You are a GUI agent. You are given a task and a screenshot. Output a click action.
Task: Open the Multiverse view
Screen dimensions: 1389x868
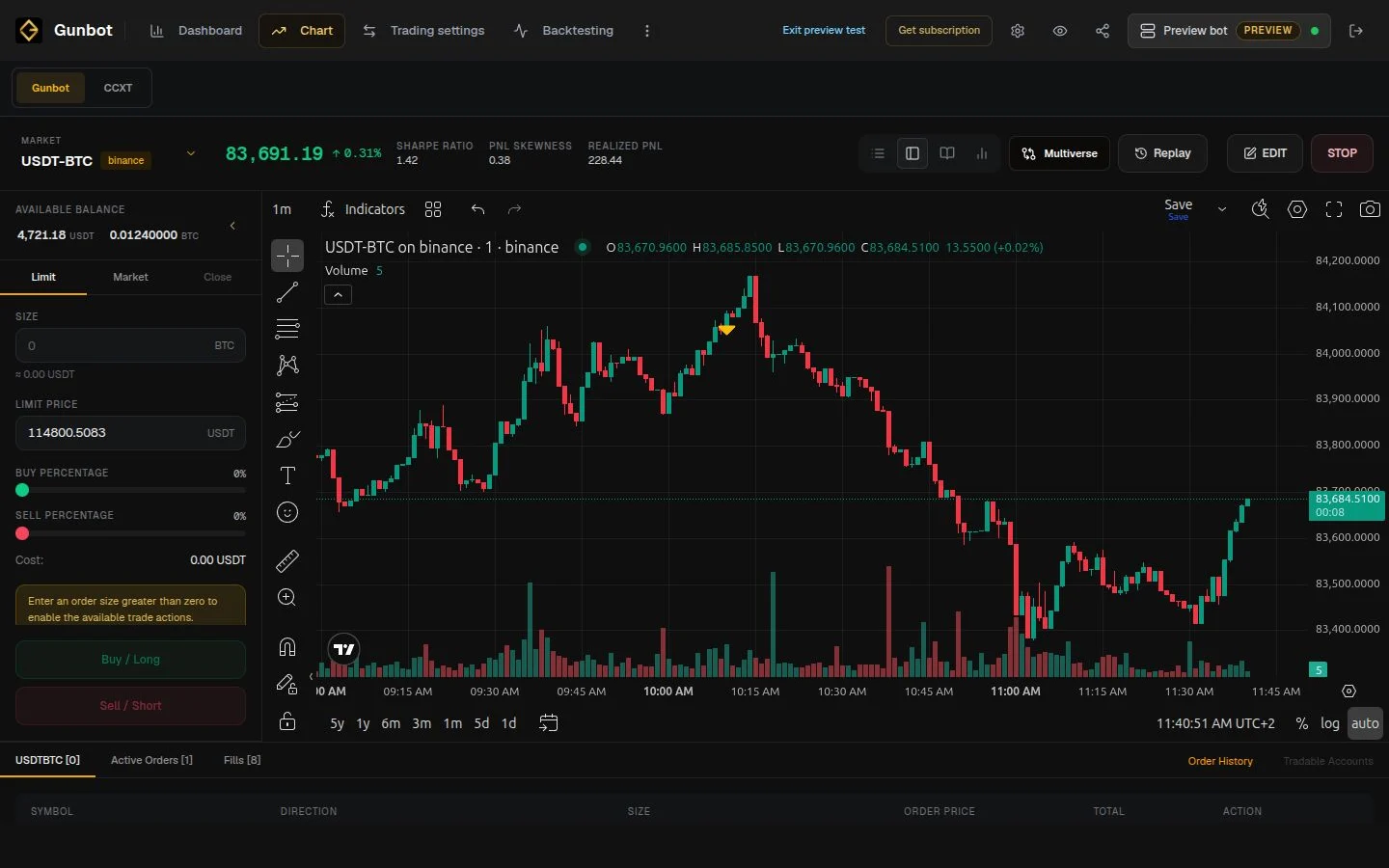(1059, 153)
